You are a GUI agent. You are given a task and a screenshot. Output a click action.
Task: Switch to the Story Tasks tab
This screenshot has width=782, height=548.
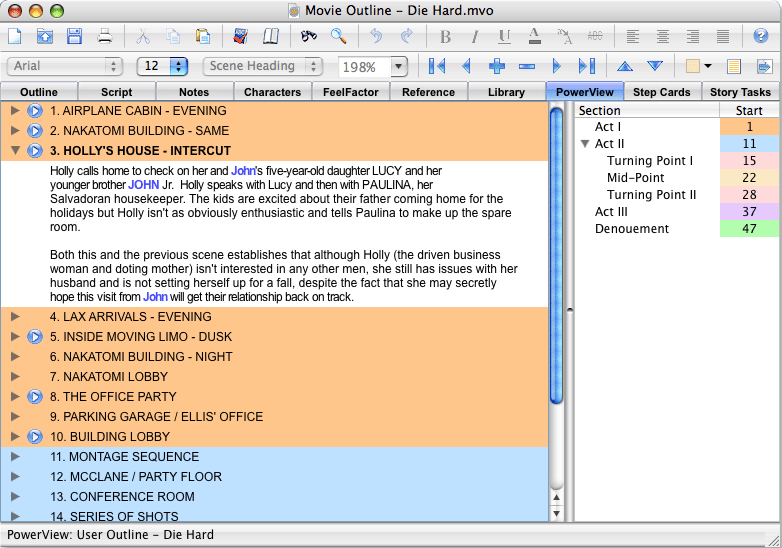coord(741,92)
